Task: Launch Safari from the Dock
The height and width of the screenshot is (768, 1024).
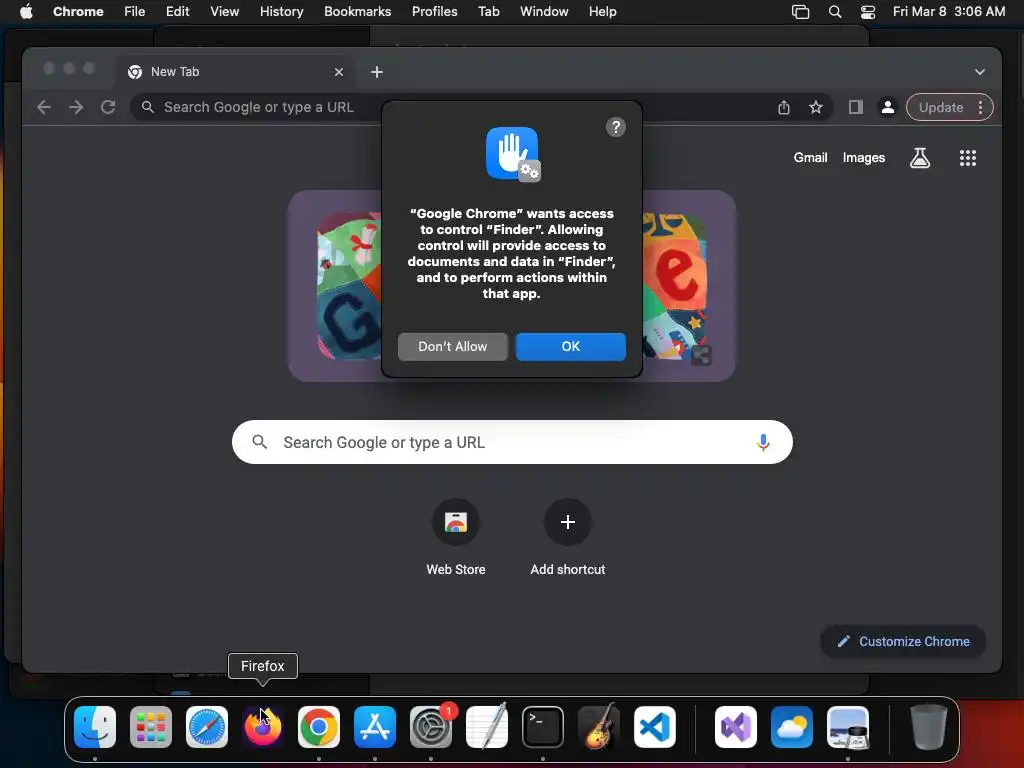Action: [207, 727]
